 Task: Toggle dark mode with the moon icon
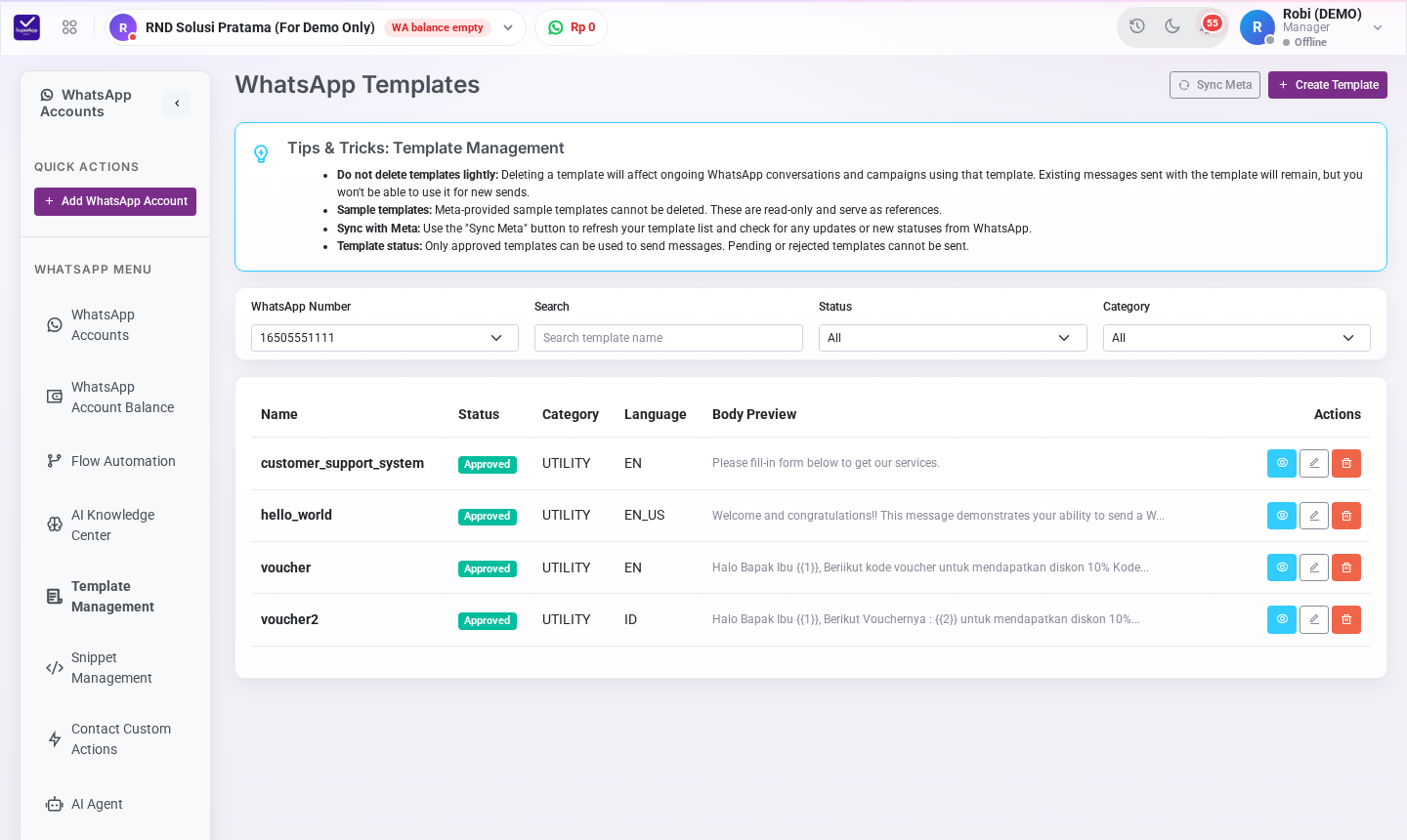pos(1172,26)
